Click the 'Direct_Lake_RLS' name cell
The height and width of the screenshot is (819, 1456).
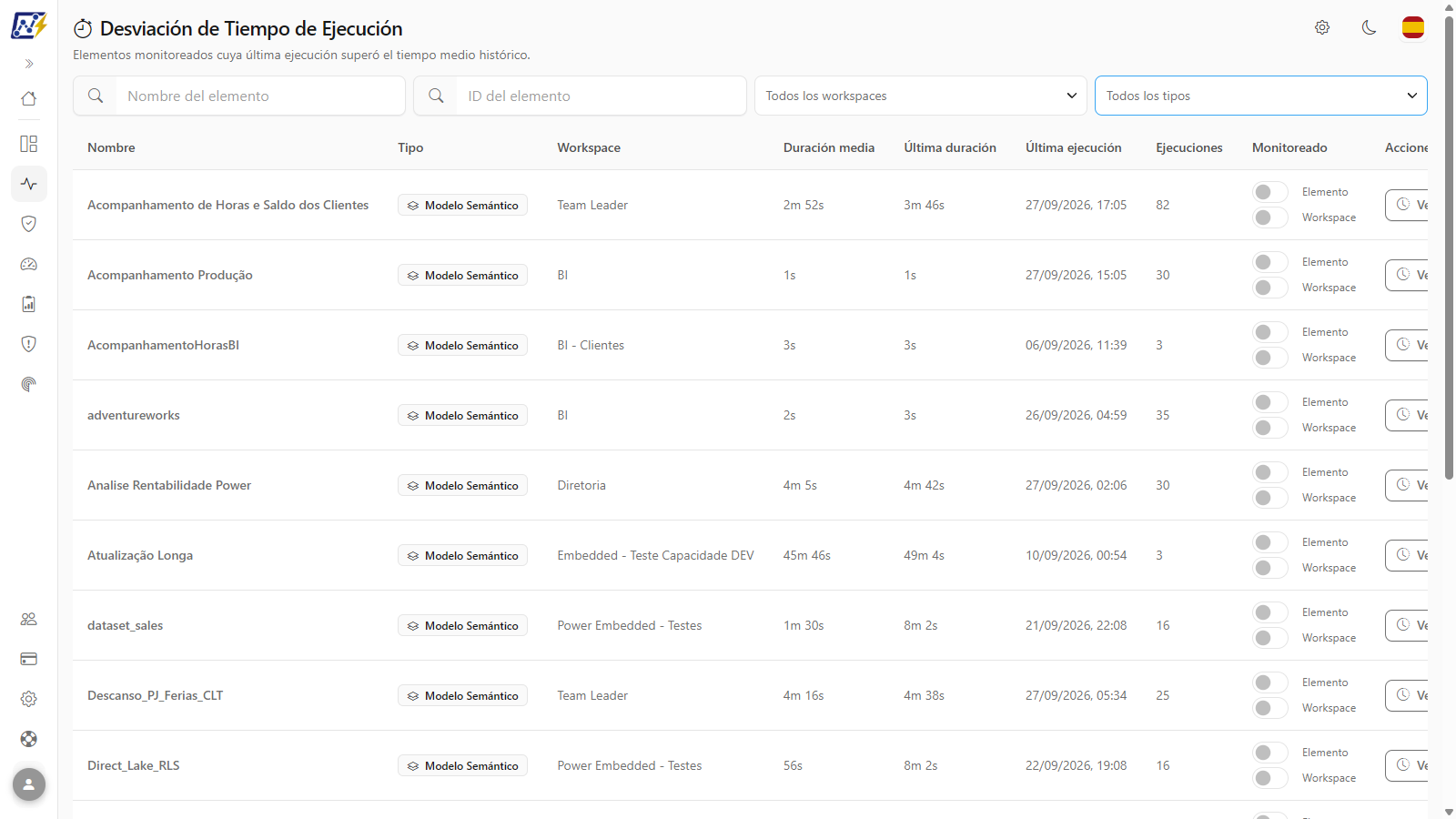[134, 765]
